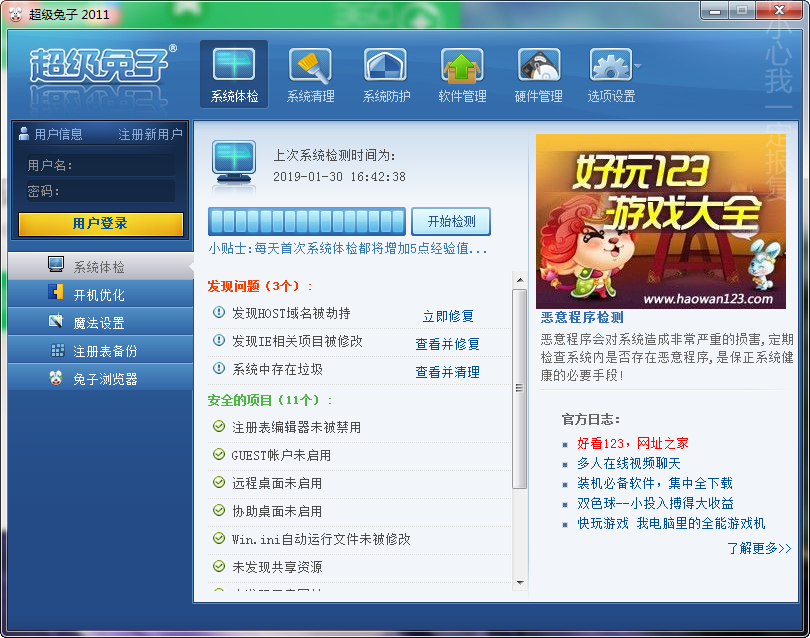Click the results list scrollbar thumb
Viewport: 810px width, 638px height.
pyautogui.click(x=520, y=388)
